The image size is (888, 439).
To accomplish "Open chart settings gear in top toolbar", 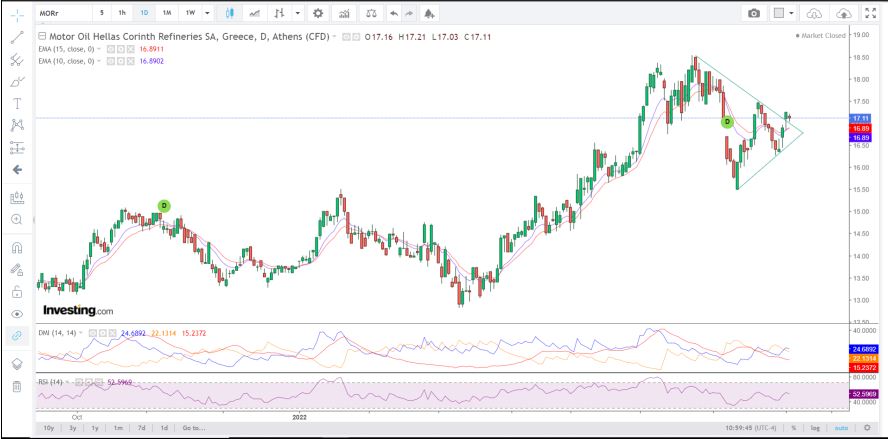I will click(x=318, y=14).
